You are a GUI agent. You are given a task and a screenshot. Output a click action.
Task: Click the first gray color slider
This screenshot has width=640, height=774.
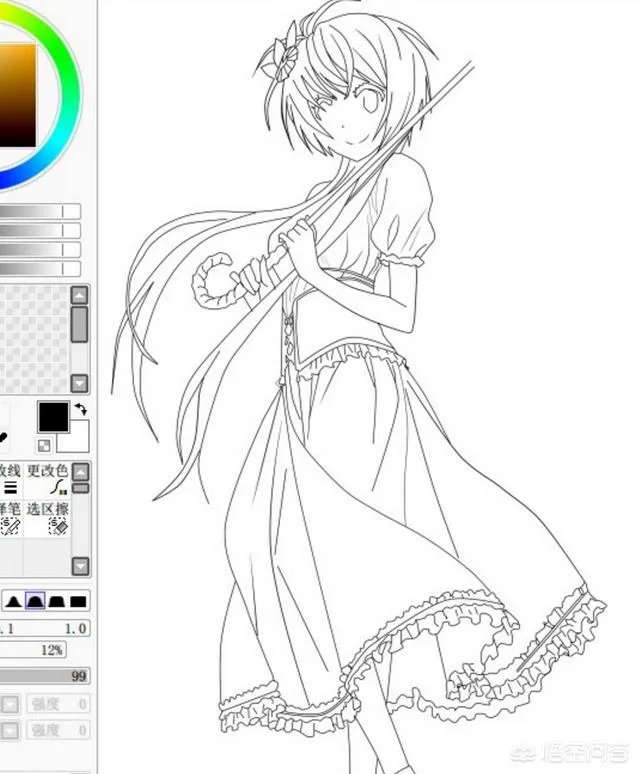tap(39, 212)
